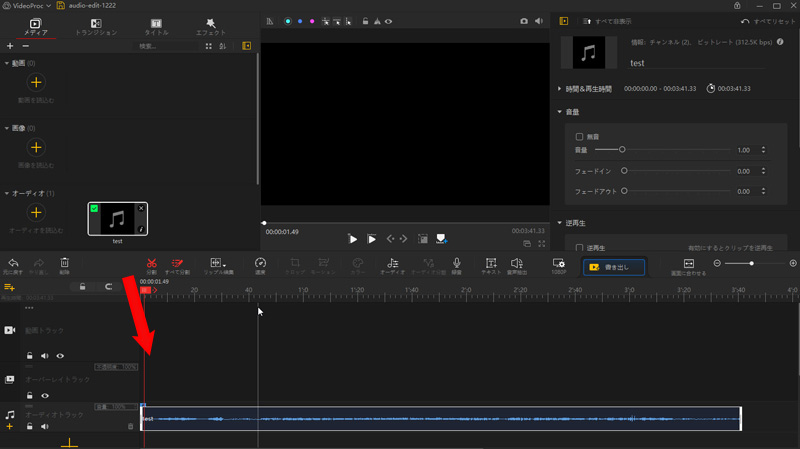800x449 pixels.
Task: Take a snapshot with the camera icon
Action: coord(524,21)
